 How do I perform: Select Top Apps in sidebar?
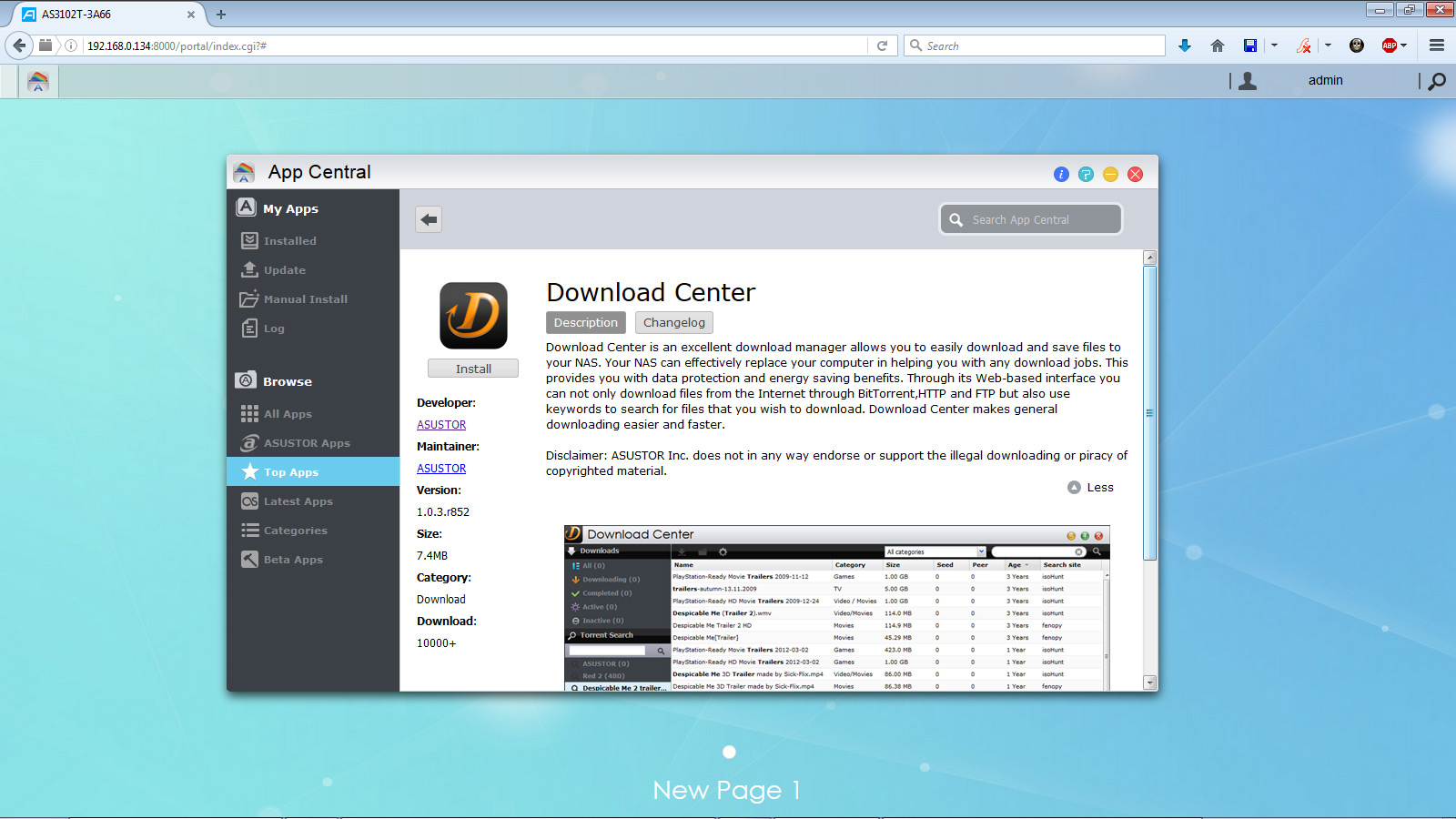click(312, 471)
